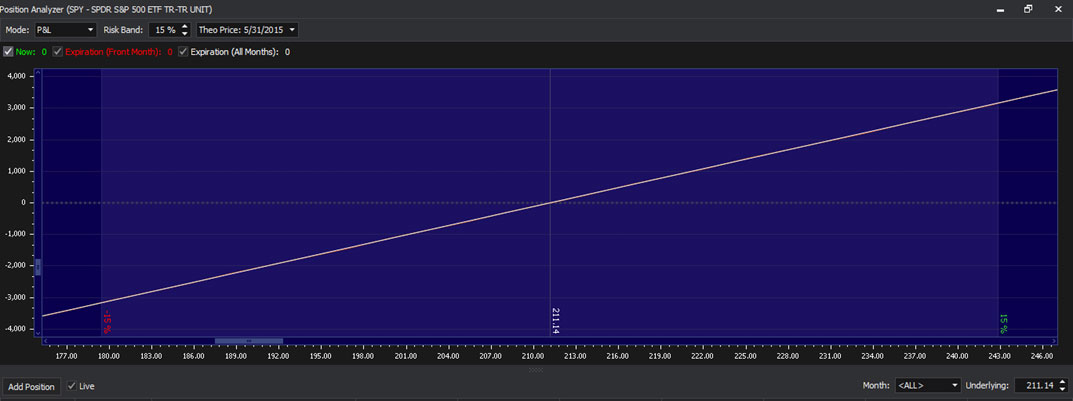Close the Position Analyzer window
Viewport: 1073px width, 401px height.
(1056, 9)
